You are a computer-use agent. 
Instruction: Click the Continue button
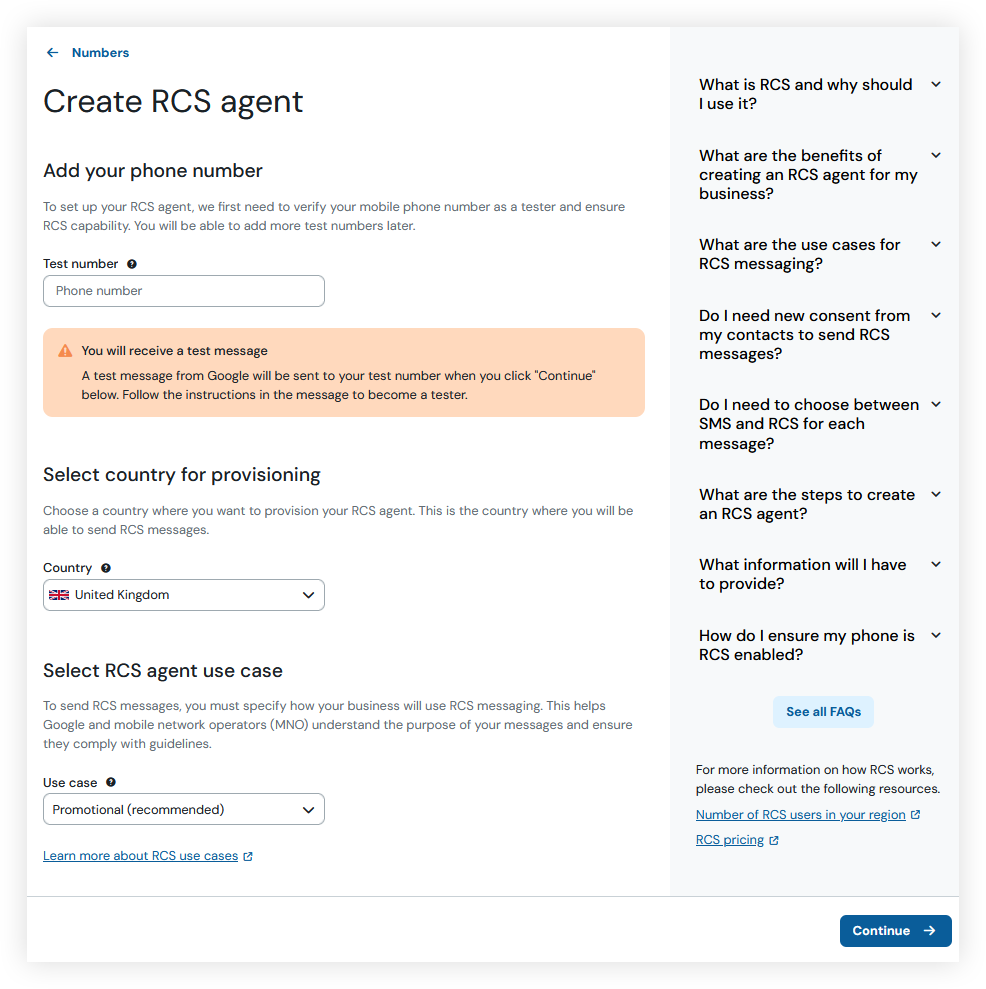[895, 930]
